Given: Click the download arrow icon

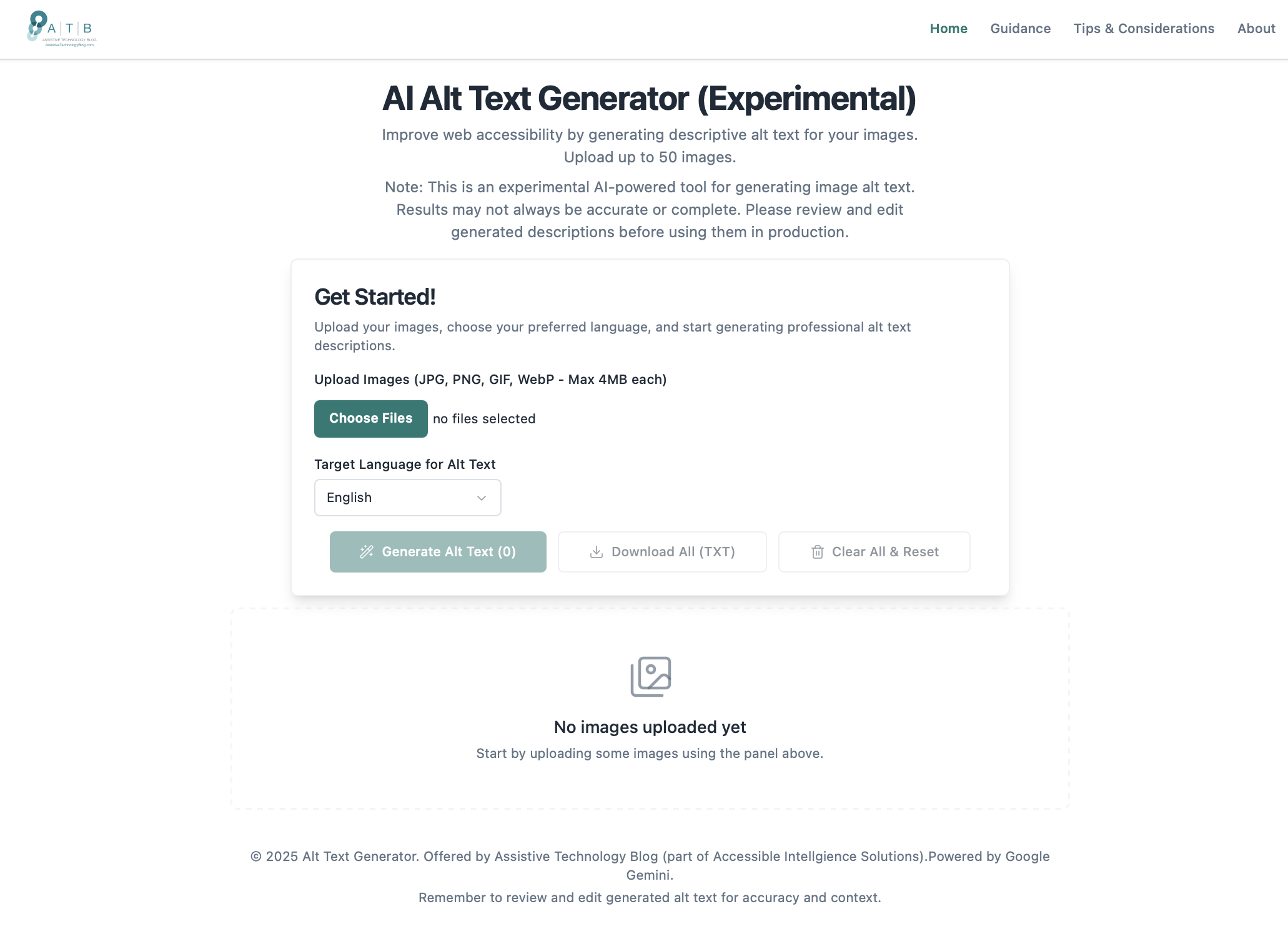Looking at the screenshot, I should [x=597, y=552].
